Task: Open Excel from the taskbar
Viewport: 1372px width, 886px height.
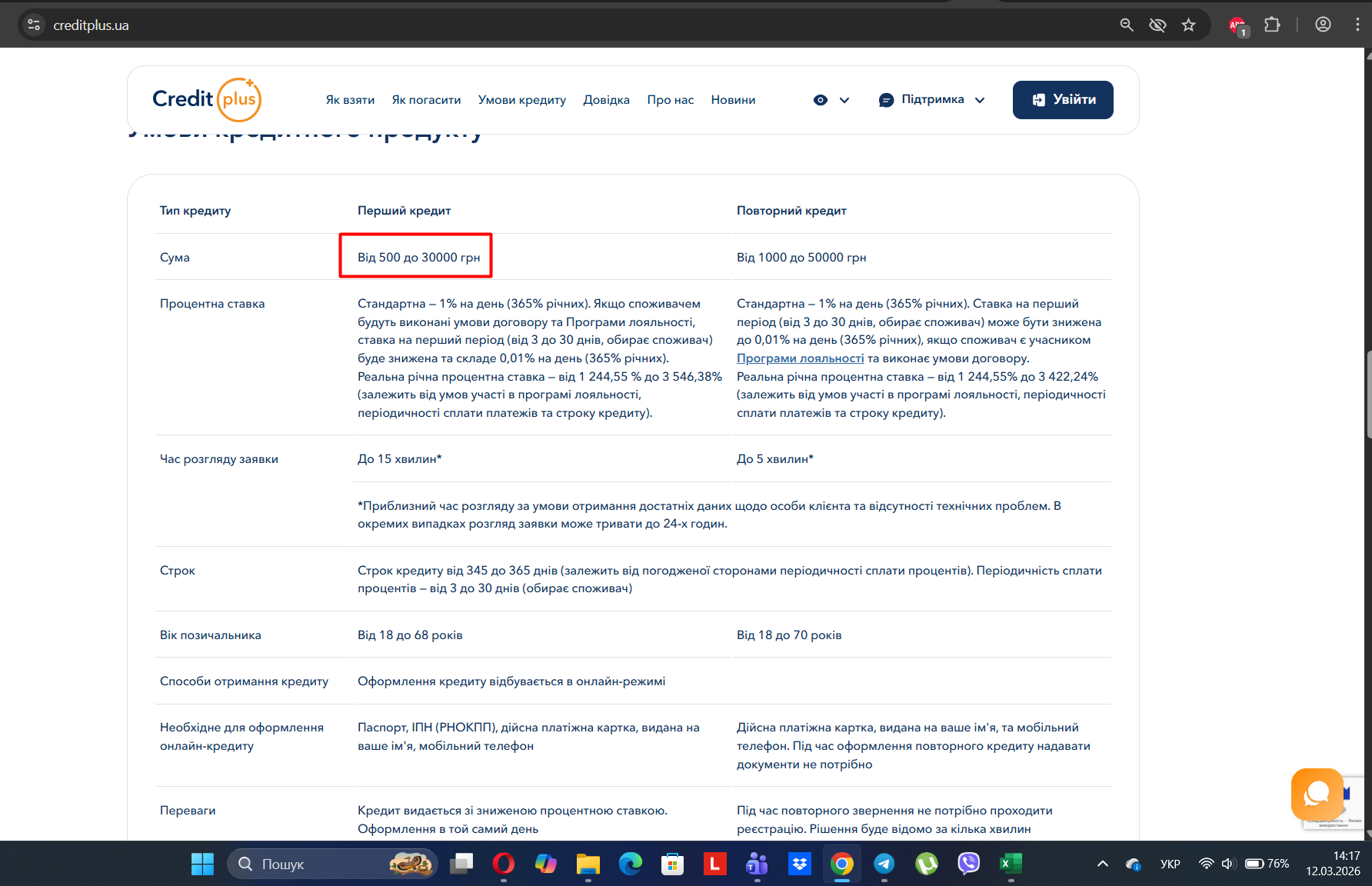Action: point(1011,864)
